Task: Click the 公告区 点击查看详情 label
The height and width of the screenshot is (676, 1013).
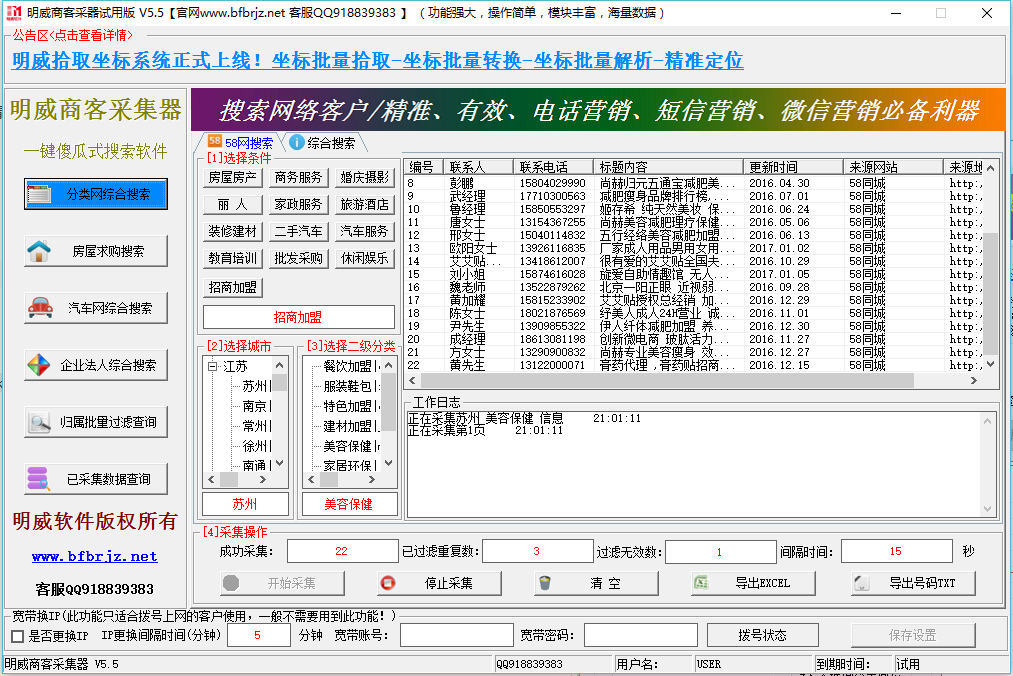Action: [73, 35]
